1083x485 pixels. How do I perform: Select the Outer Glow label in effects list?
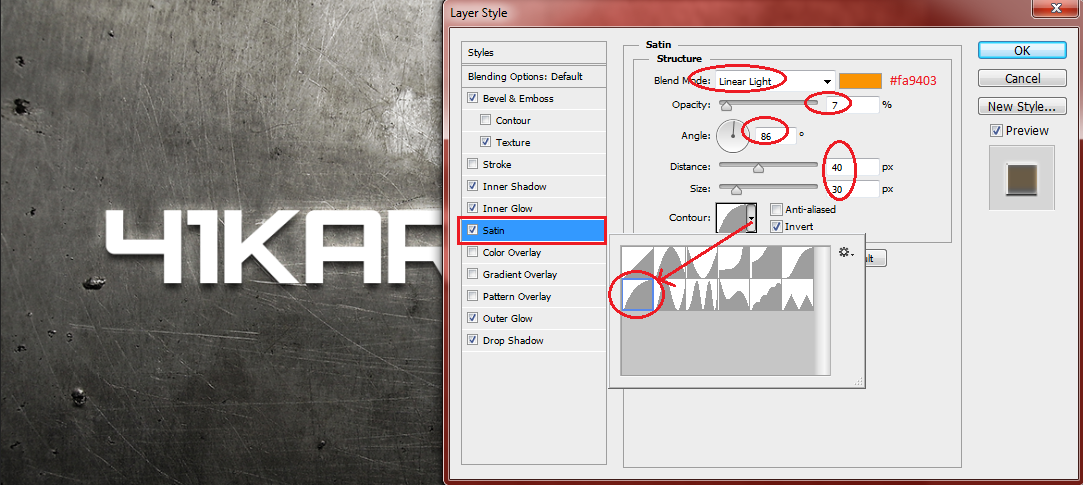coord(508,318)
